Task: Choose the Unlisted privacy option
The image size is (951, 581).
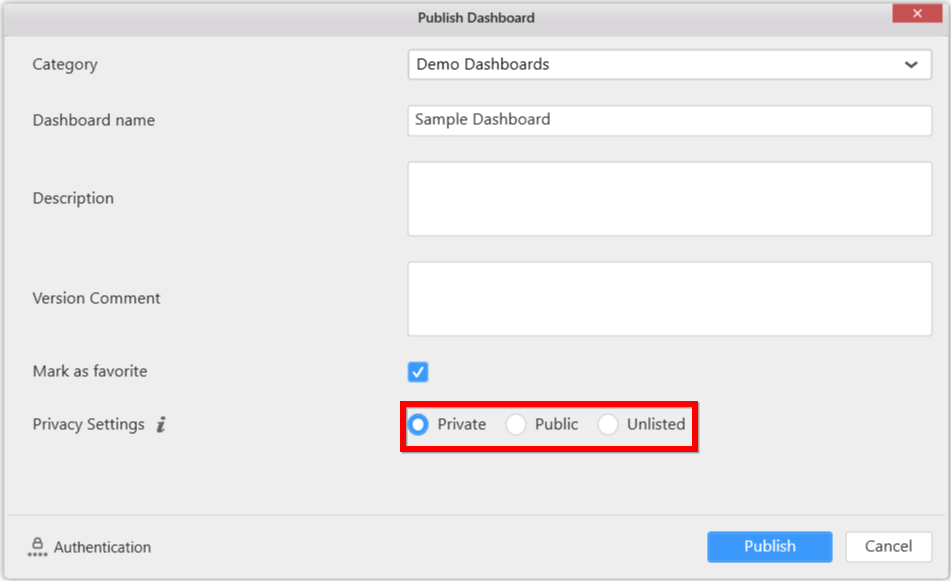Action: tap(608, 424)
